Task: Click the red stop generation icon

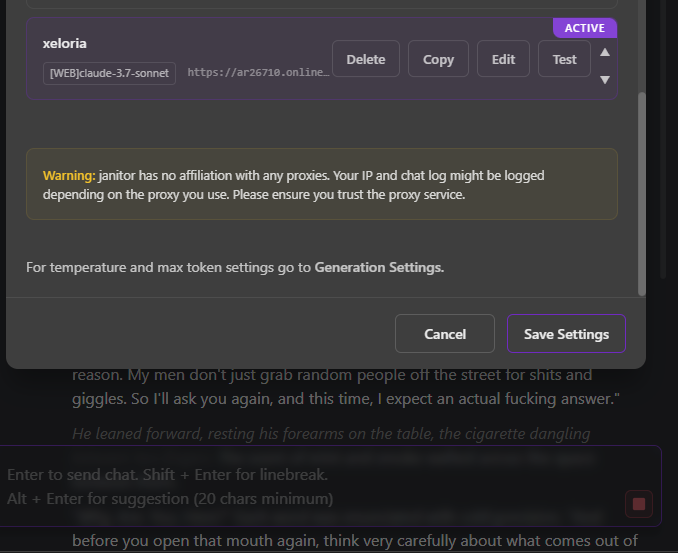Action: (x=639, y=503)
